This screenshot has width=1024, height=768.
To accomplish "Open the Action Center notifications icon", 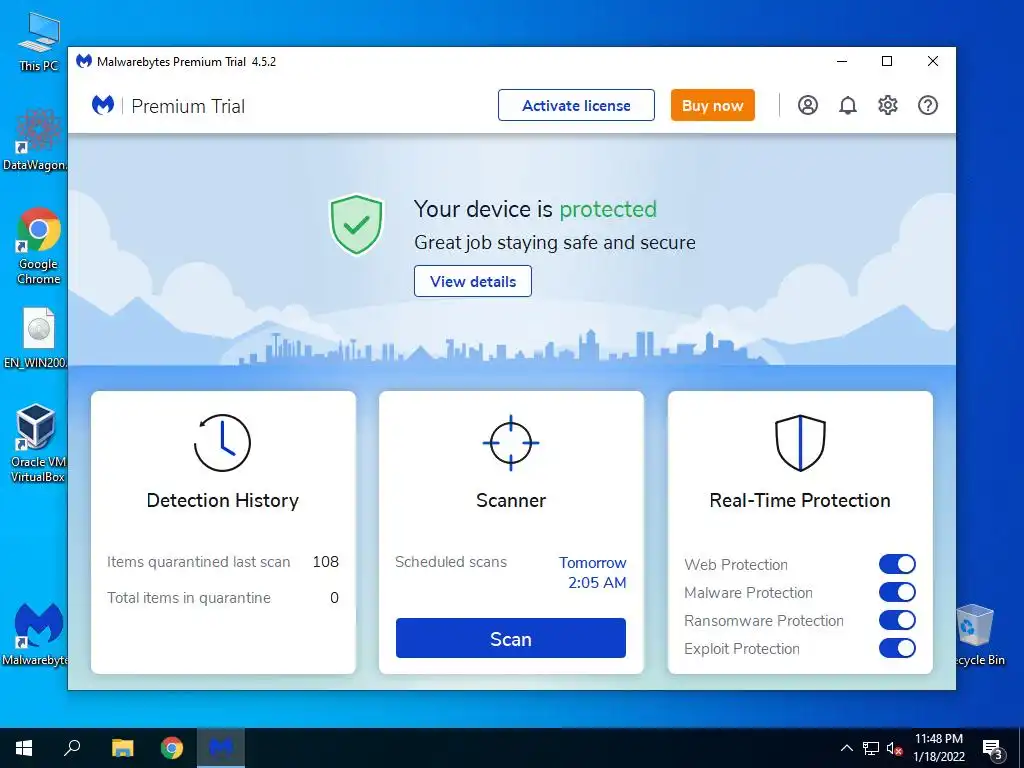I will click(993, 749).
